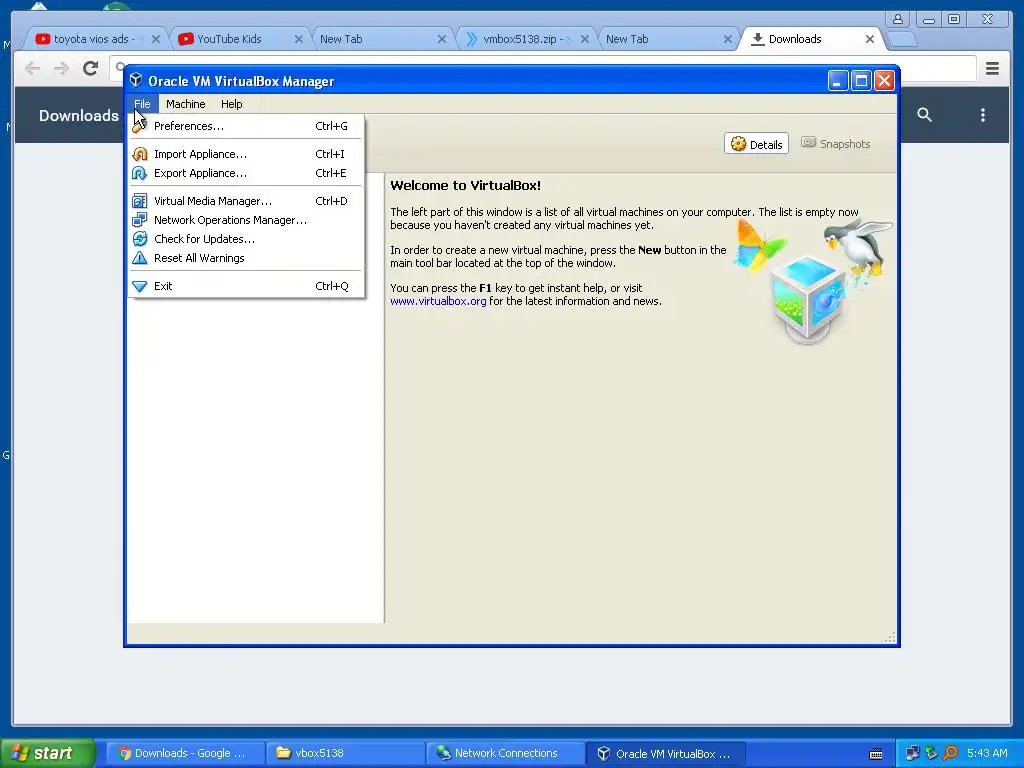Click Exit in the File menu

pyautogui.click(x=246, y=286)
